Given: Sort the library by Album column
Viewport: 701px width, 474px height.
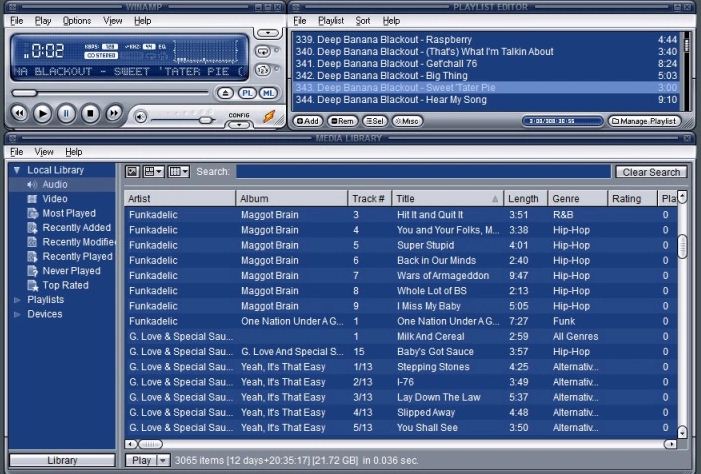Looking at the screenshot, I should pos(291,199).
